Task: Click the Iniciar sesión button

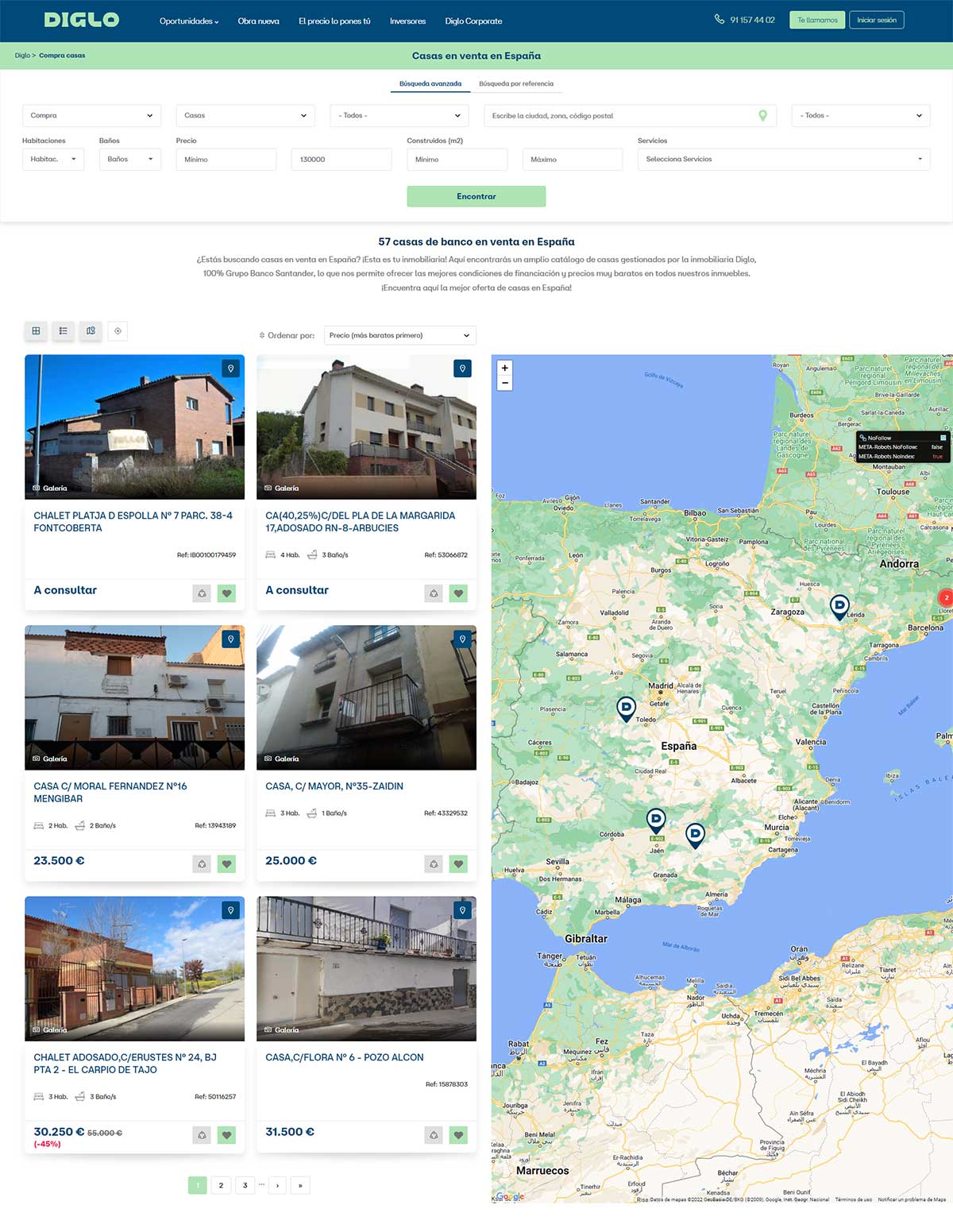Action: [876, 21]
